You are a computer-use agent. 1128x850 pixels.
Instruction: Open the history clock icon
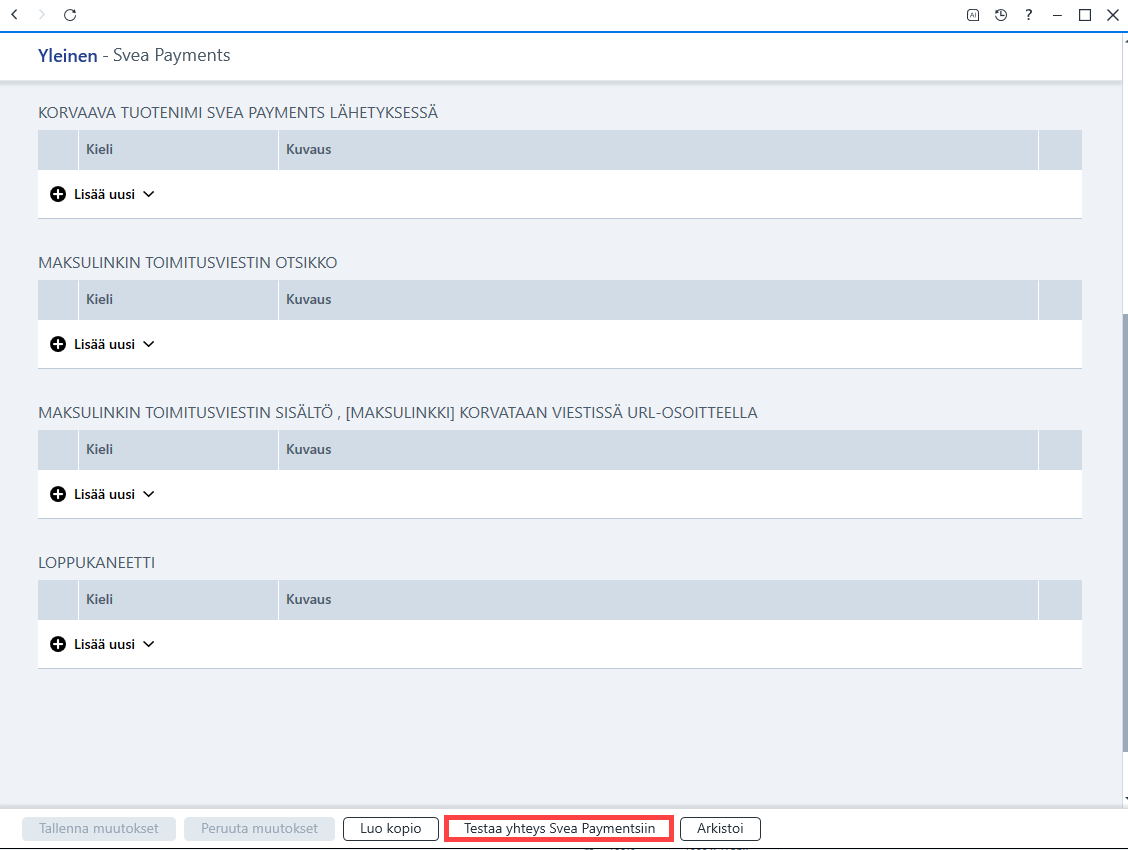click(1001, 14)
